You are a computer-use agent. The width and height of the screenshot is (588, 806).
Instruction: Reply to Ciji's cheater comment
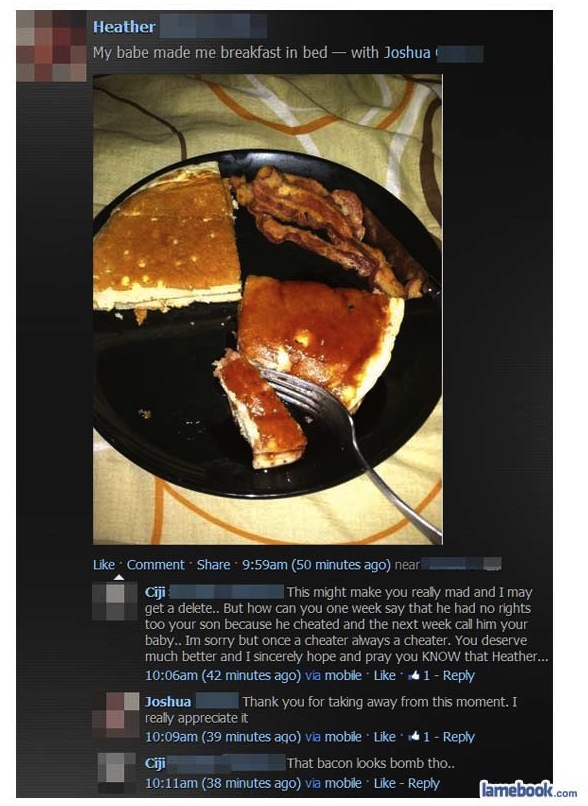pyautogui.click(x=458, y=675)
